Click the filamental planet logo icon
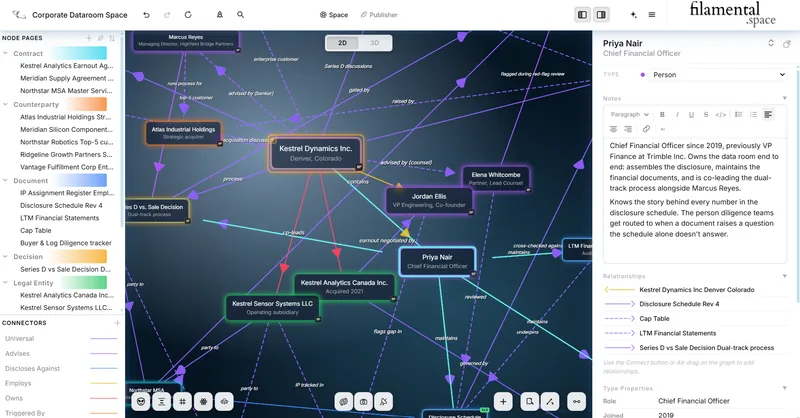Image resolution: width=800 pixels, height=418 pixels. click(x=19, y=15)
